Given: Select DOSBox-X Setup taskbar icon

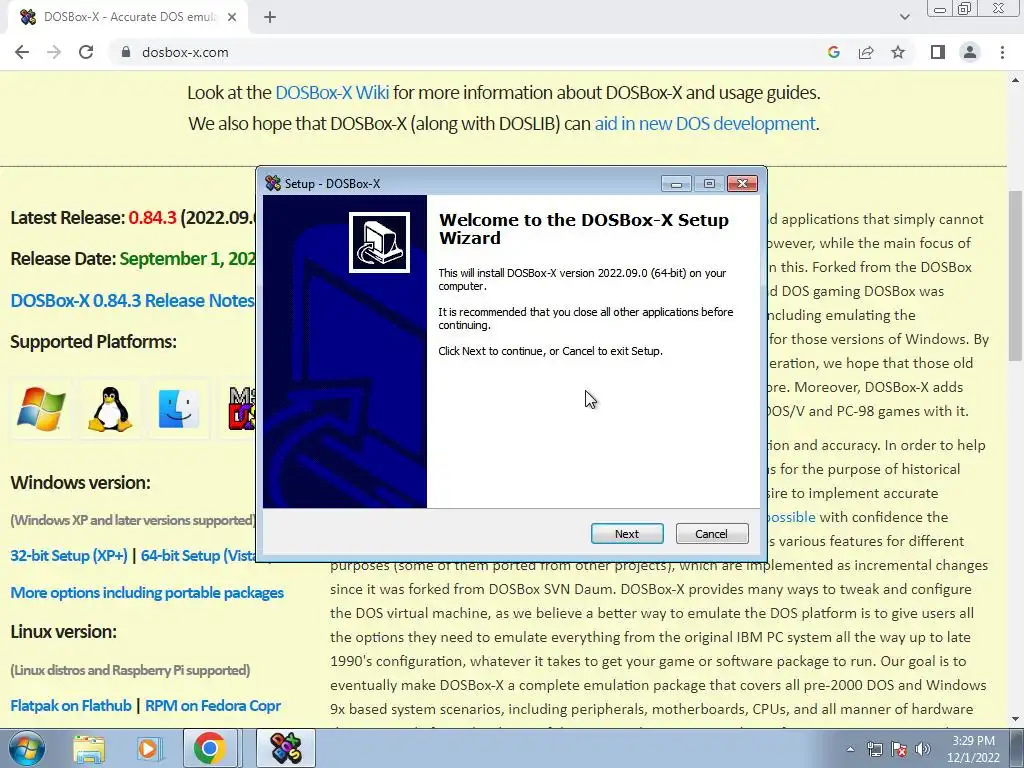Looking at the screenshot, I should [285, 748].
